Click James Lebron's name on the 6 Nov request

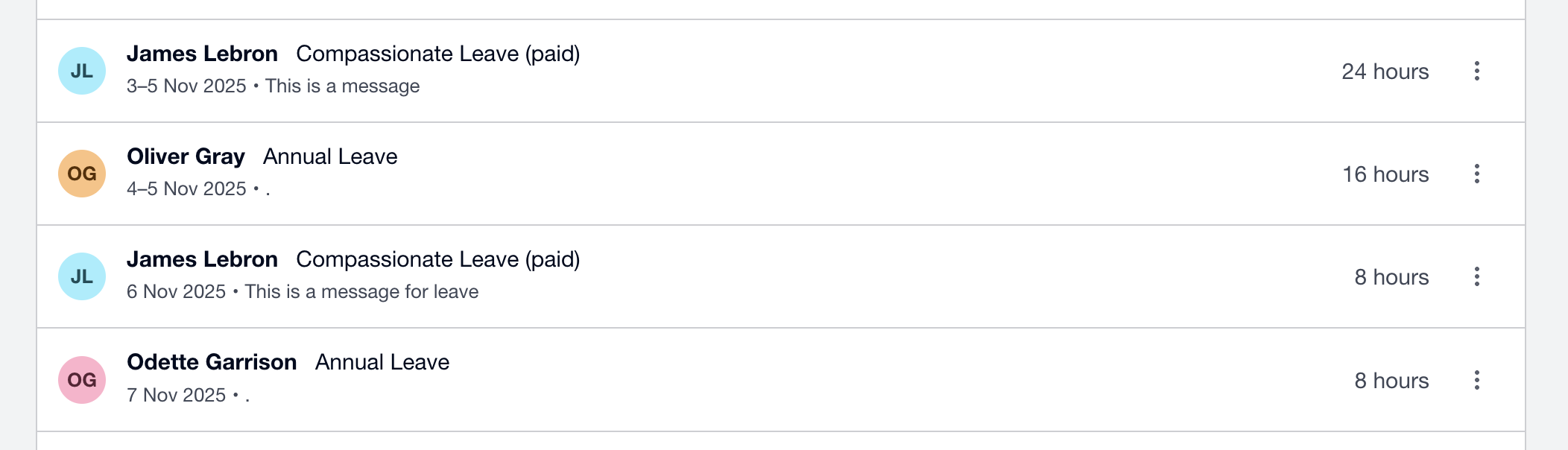(202, 259)
